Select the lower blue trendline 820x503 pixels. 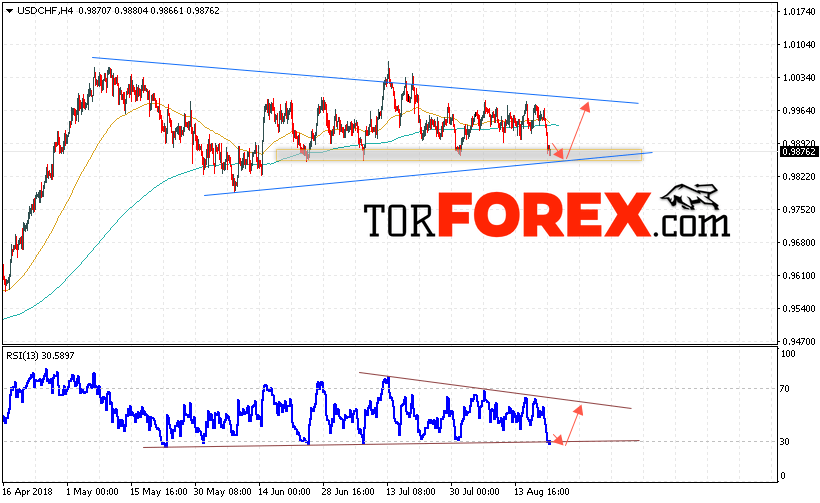(x=428, y=174)
